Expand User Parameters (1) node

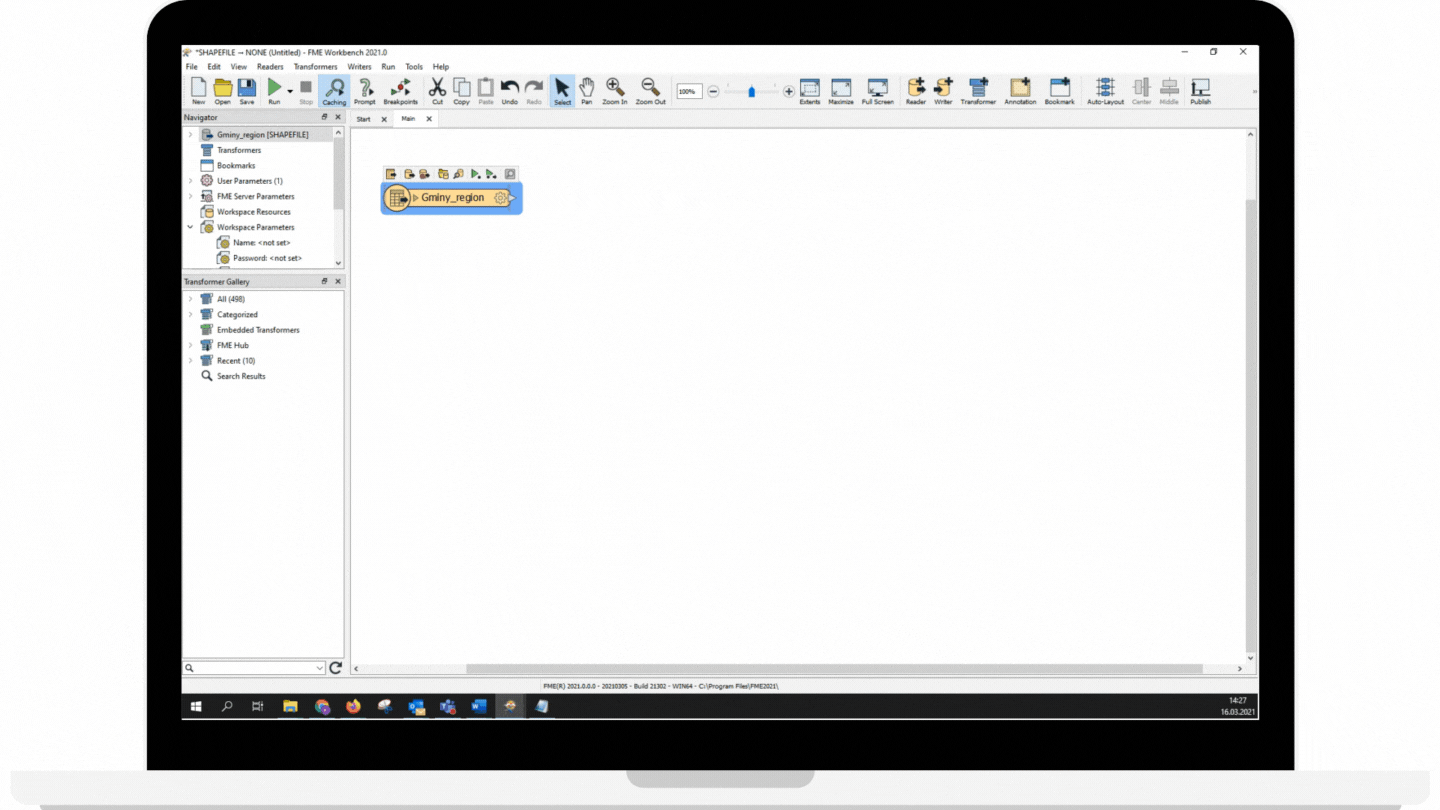[x=190, y=181]
